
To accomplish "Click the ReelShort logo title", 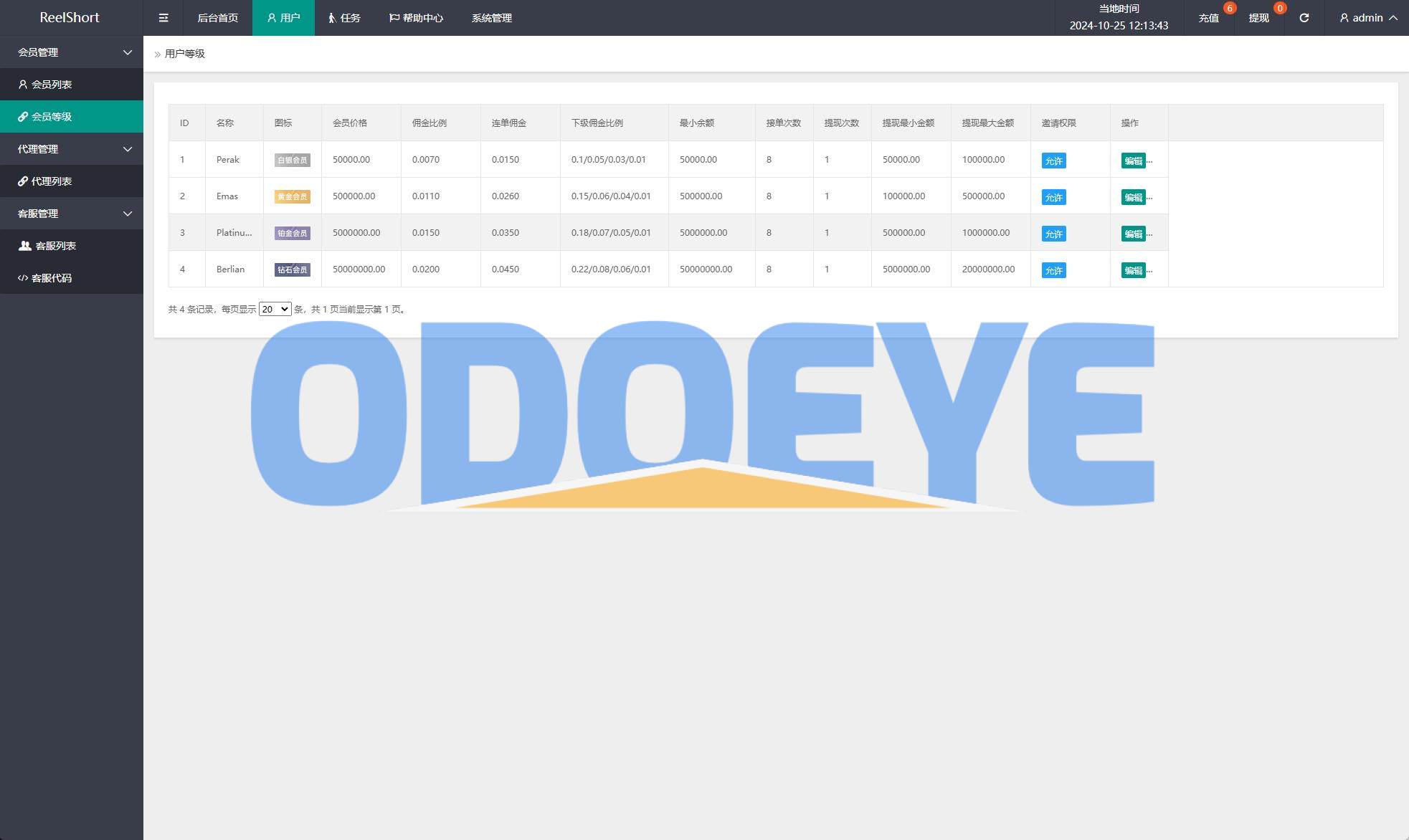I will (x=70, y=17).
